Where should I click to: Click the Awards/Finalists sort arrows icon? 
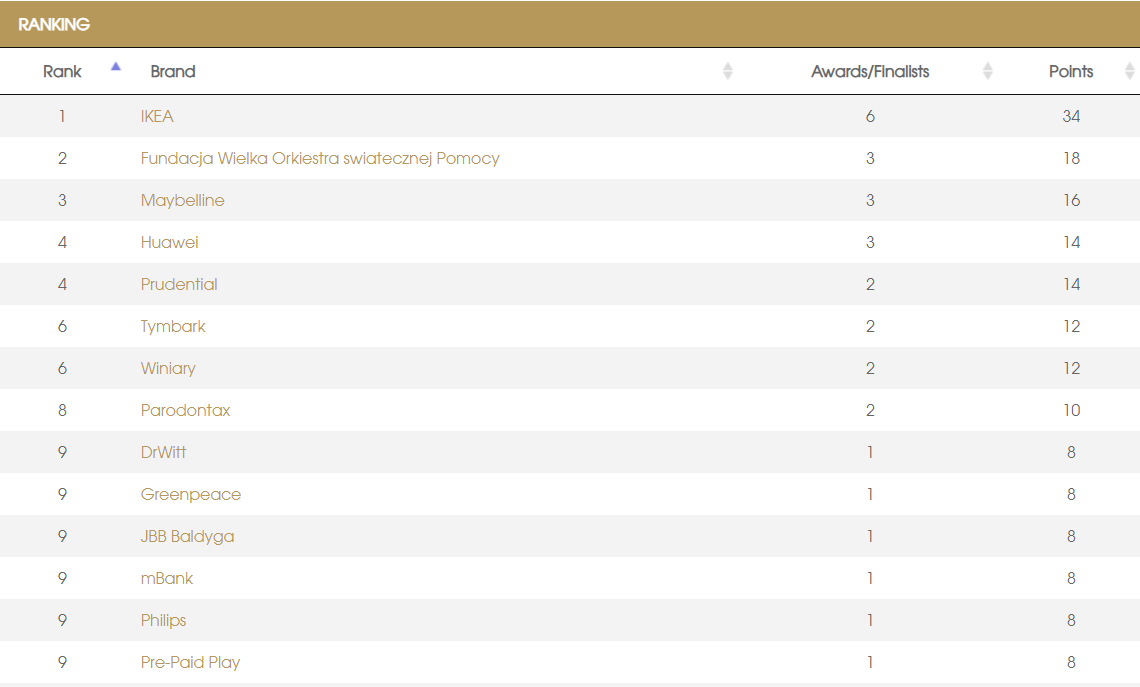(987, 71)
